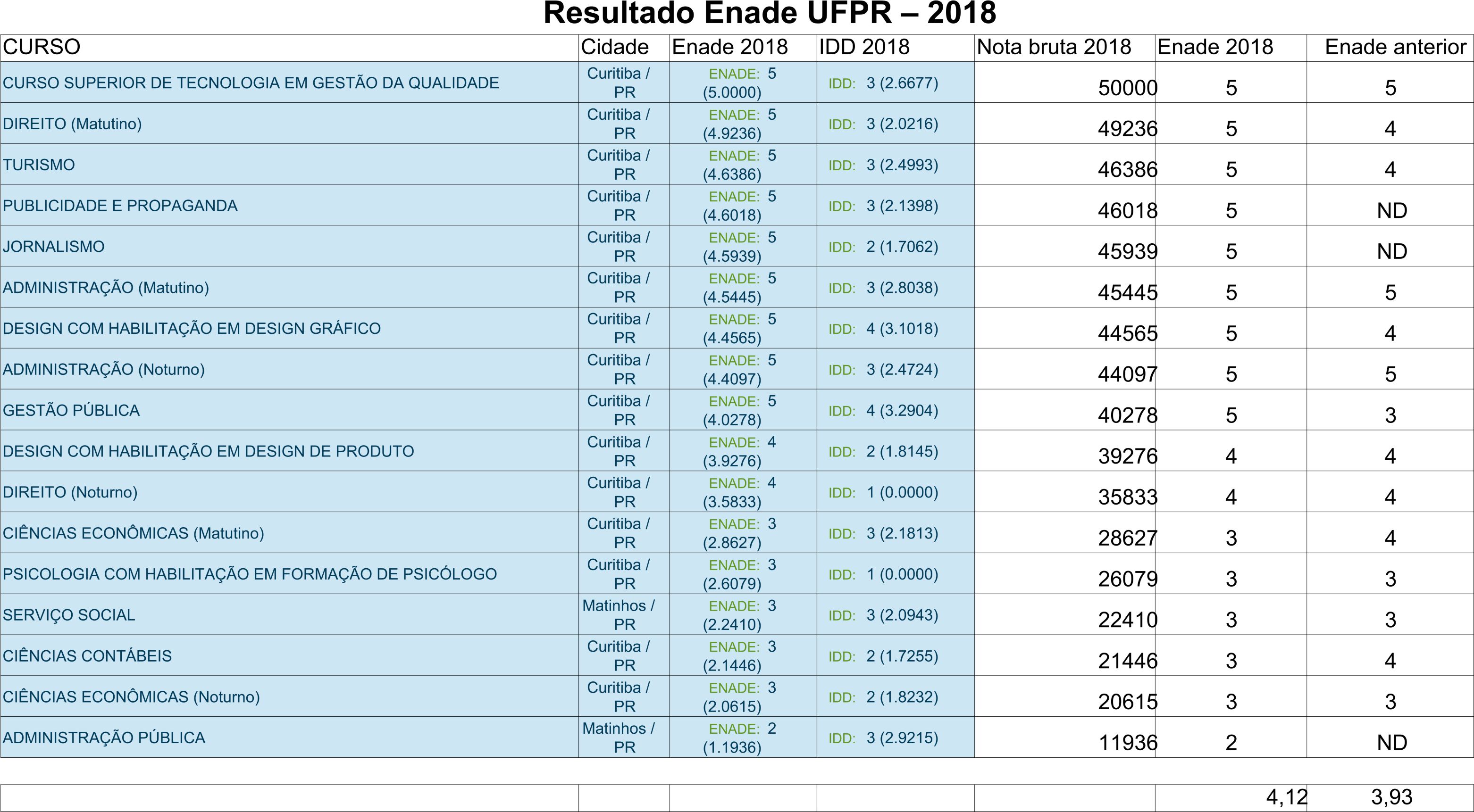The height and width of the screenshot is (812, 1474).
Task: Click 'Matinhos / PR' in the ADMINISTRAÇÃO PÚBLICA row
Action: pos(619,737)
